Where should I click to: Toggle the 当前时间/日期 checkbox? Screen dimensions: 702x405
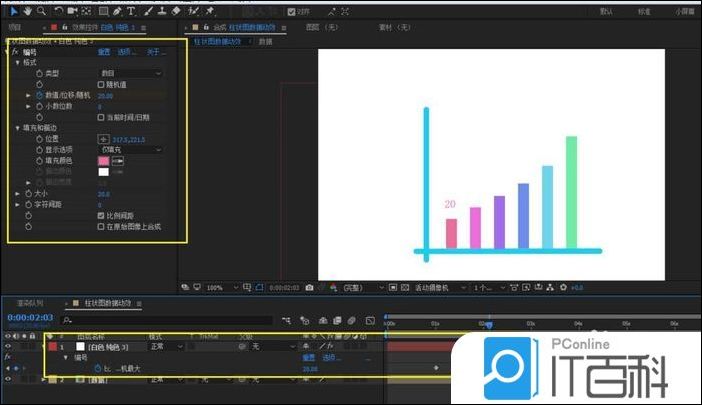[101, 117]
